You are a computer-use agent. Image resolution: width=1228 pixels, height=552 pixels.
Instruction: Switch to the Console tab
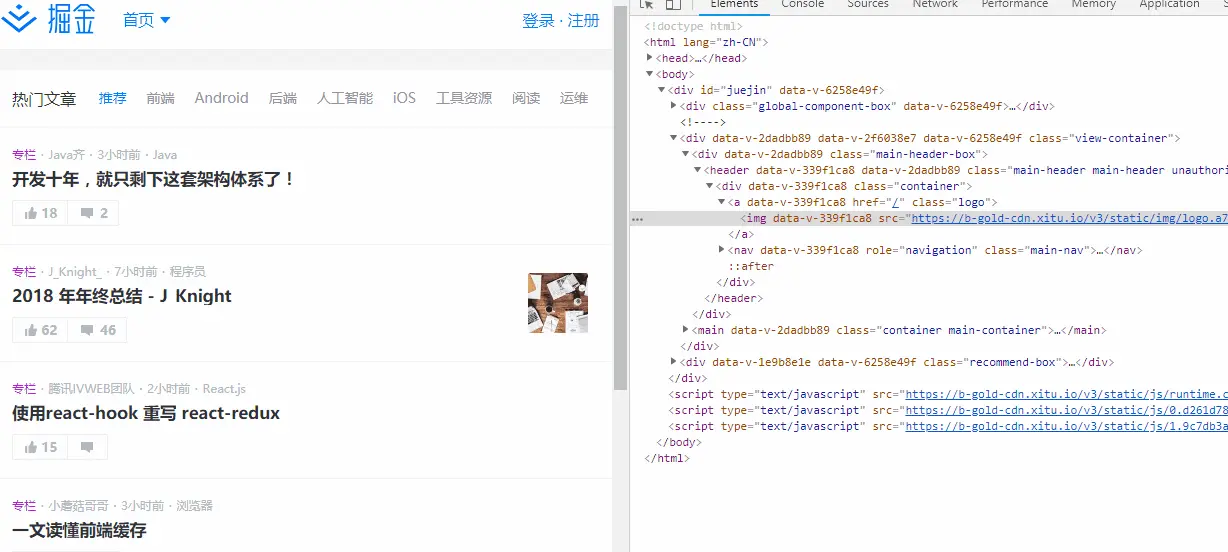coord(803,5)
